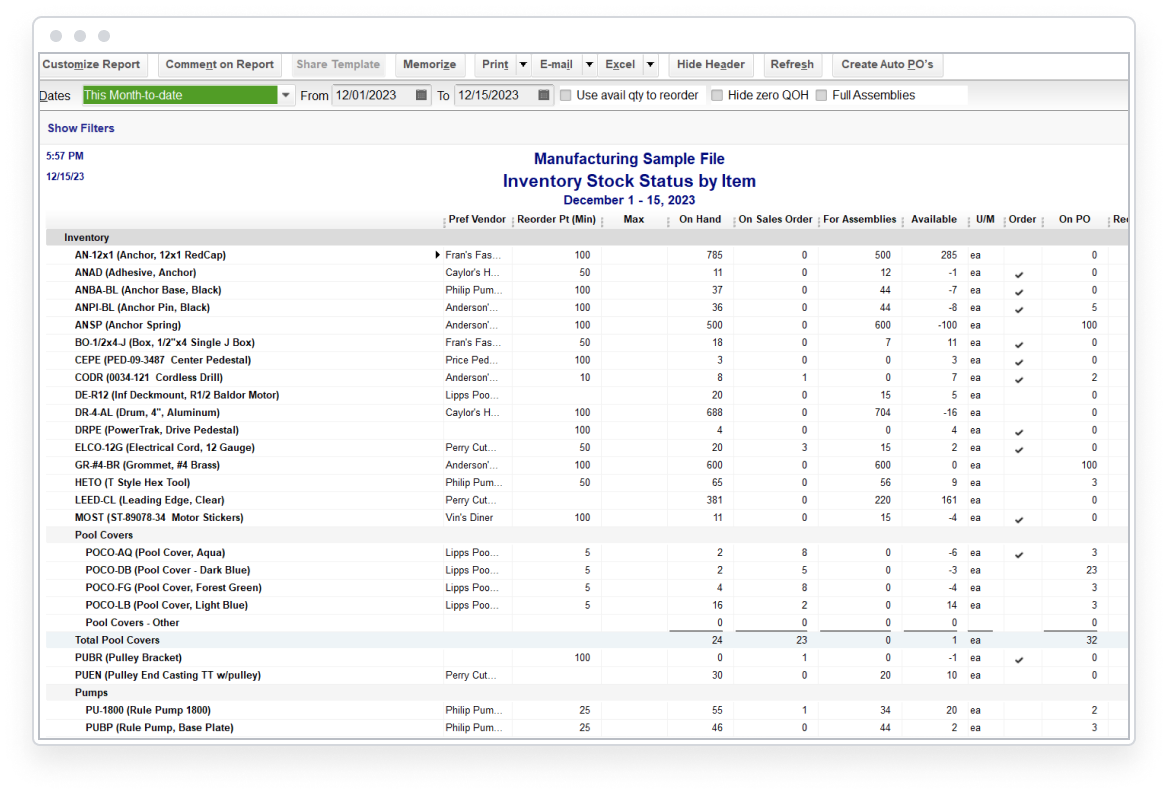Sort by the Reorder Pt (Min) column
The image size is (1168, 794).
pos(556,219)
